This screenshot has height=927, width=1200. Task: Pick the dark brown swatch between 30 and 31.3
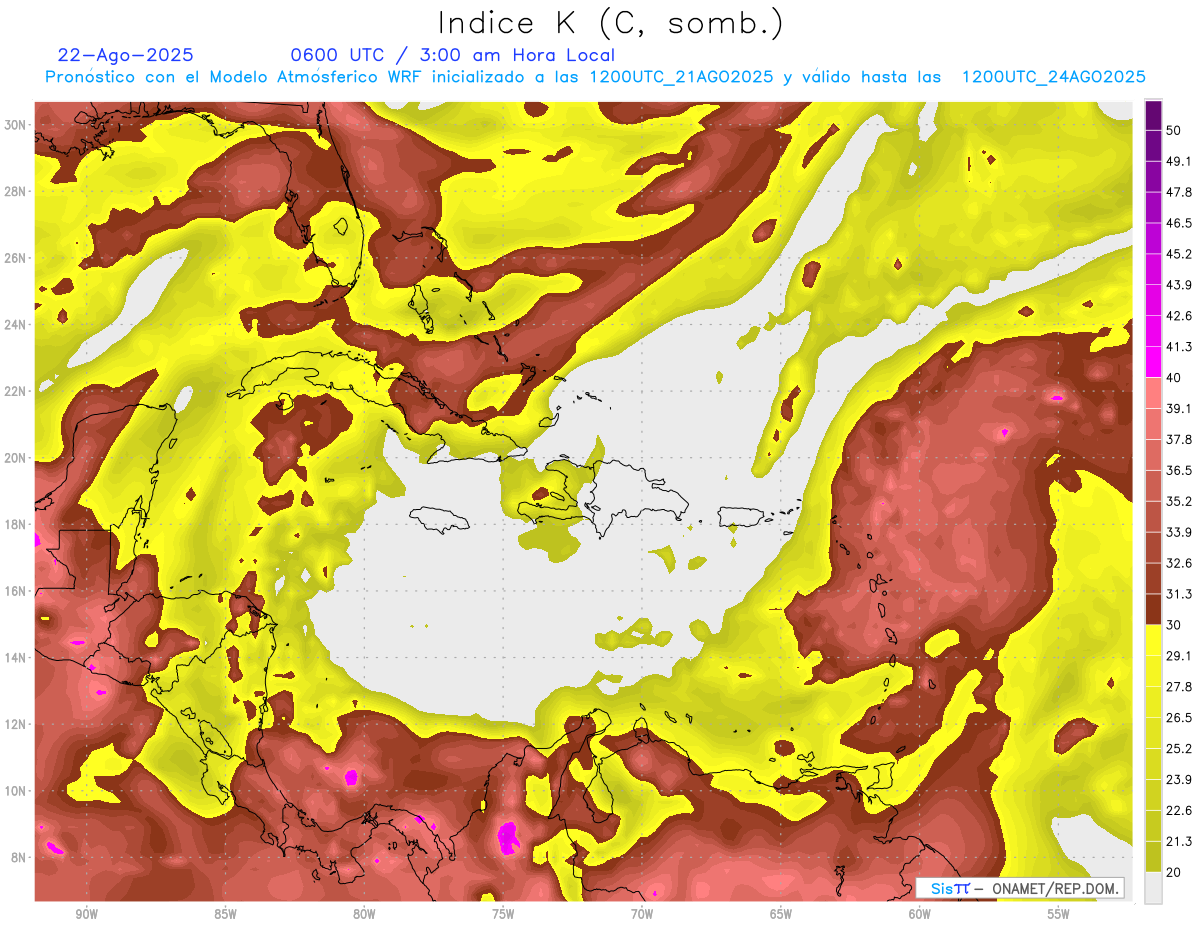1153,609
